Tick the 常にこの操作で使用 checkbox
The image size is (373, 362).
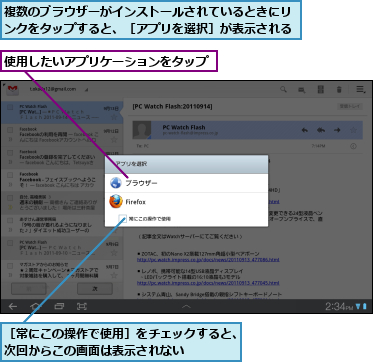[123, 219]
